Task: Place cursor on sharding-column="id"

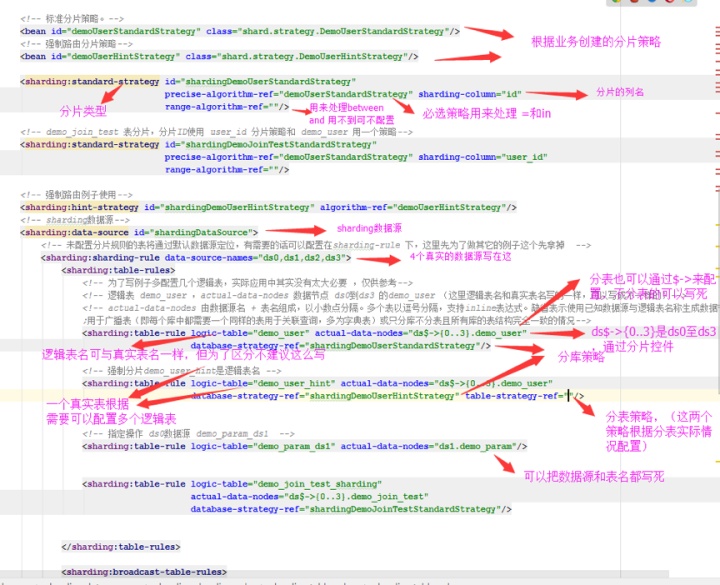Action: point(470,94)
